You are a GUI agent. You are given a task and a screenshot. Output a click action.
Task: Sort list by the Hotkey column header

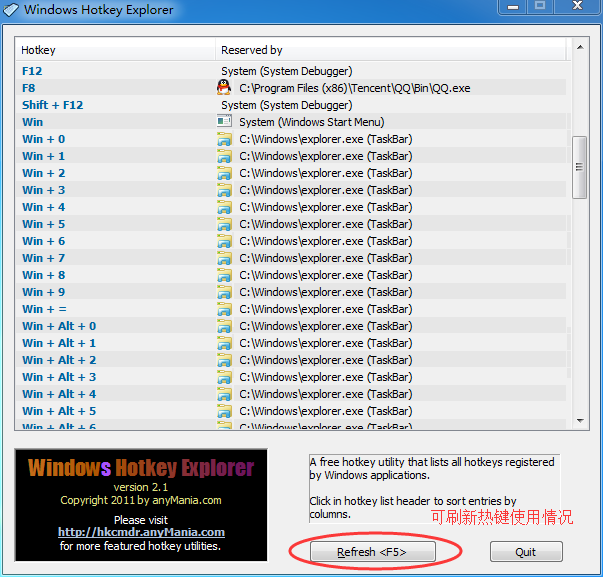pos(115,50)
